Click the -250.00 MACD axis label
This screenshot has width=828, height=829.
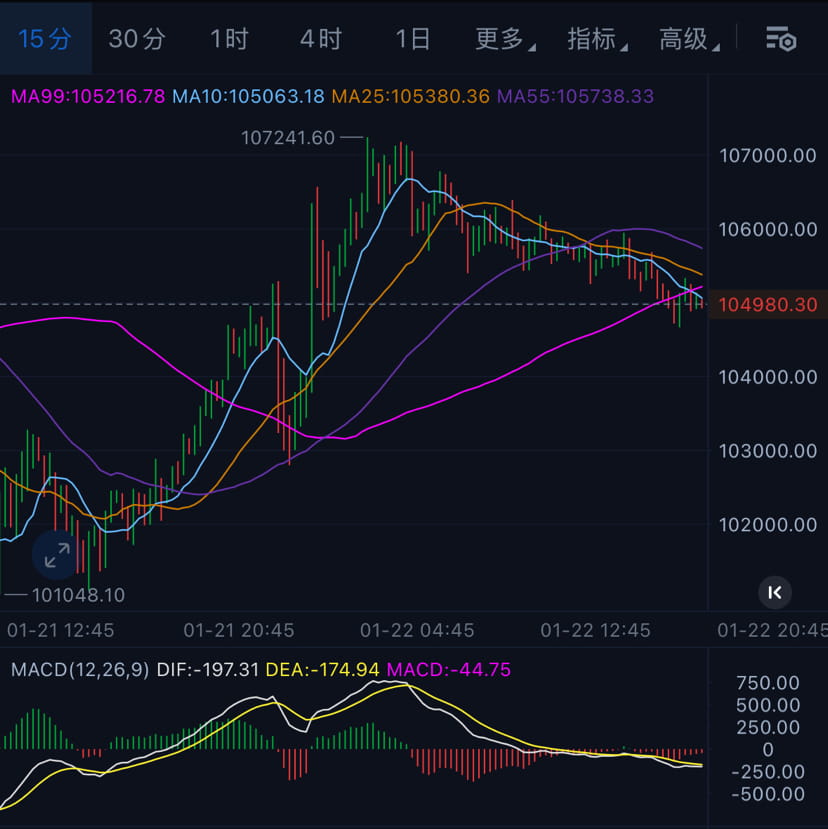768,772
